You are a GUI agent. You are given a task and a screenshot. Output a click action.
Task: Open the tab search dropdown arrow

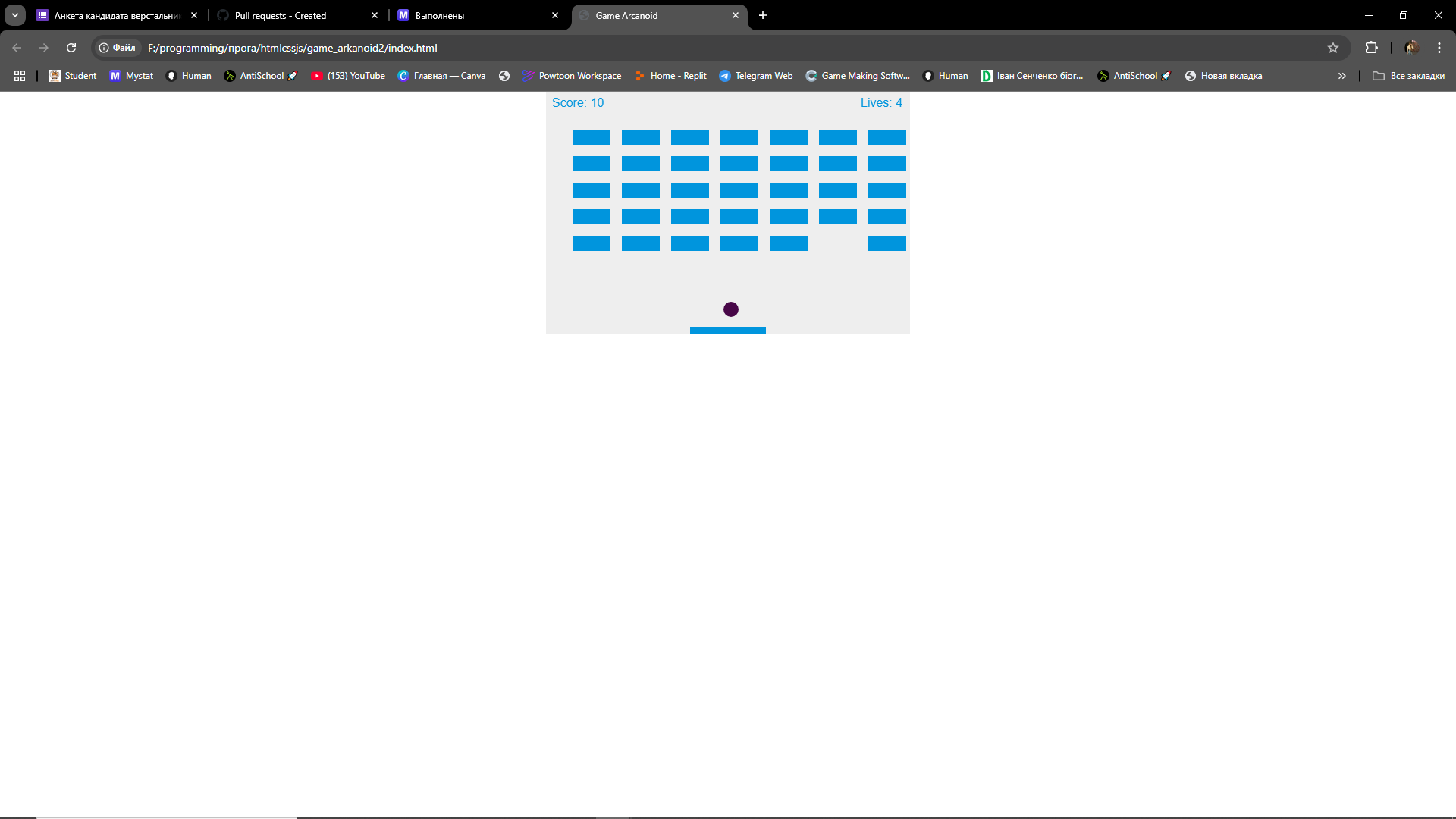(15, 15)
